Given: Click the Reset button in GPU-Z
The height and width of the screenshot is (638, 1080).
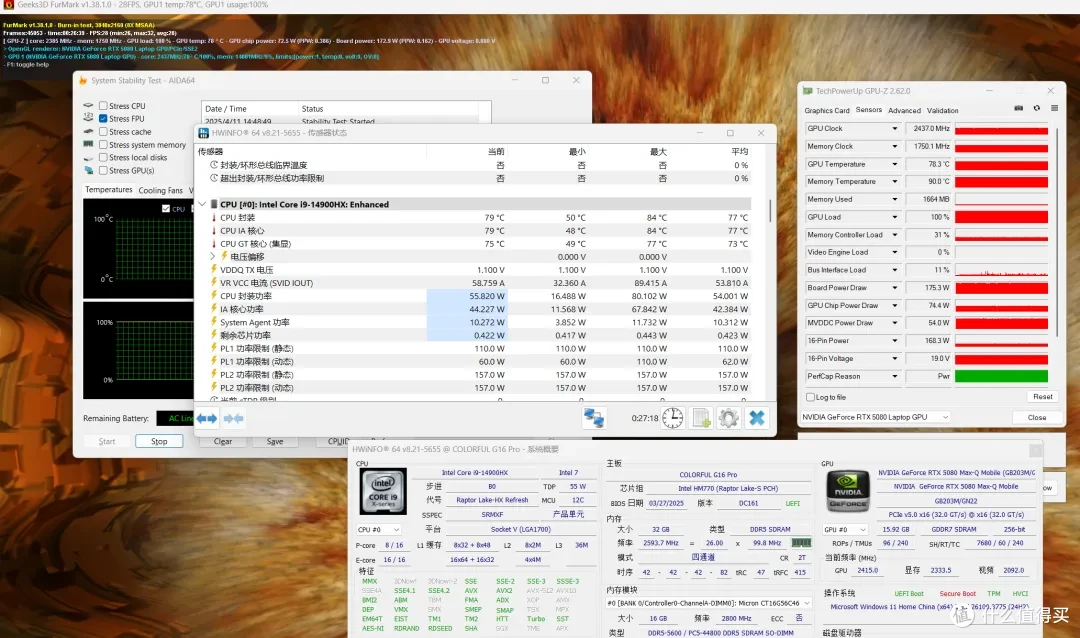Looking at the screenshot, I should [1042, 396].
